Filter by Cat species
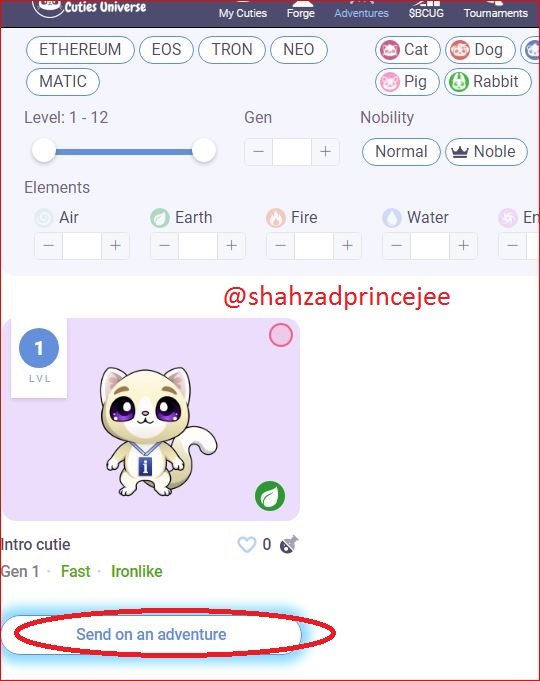This screenshot has height=681, width=540. (x=407, y=50)
